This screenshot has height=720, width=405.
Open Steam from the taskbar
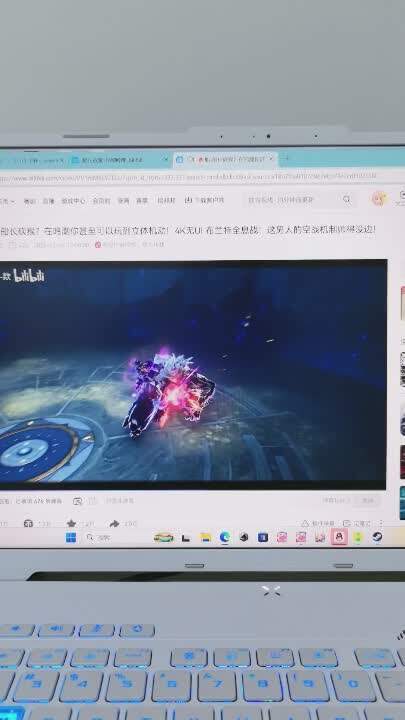point(377,536)
